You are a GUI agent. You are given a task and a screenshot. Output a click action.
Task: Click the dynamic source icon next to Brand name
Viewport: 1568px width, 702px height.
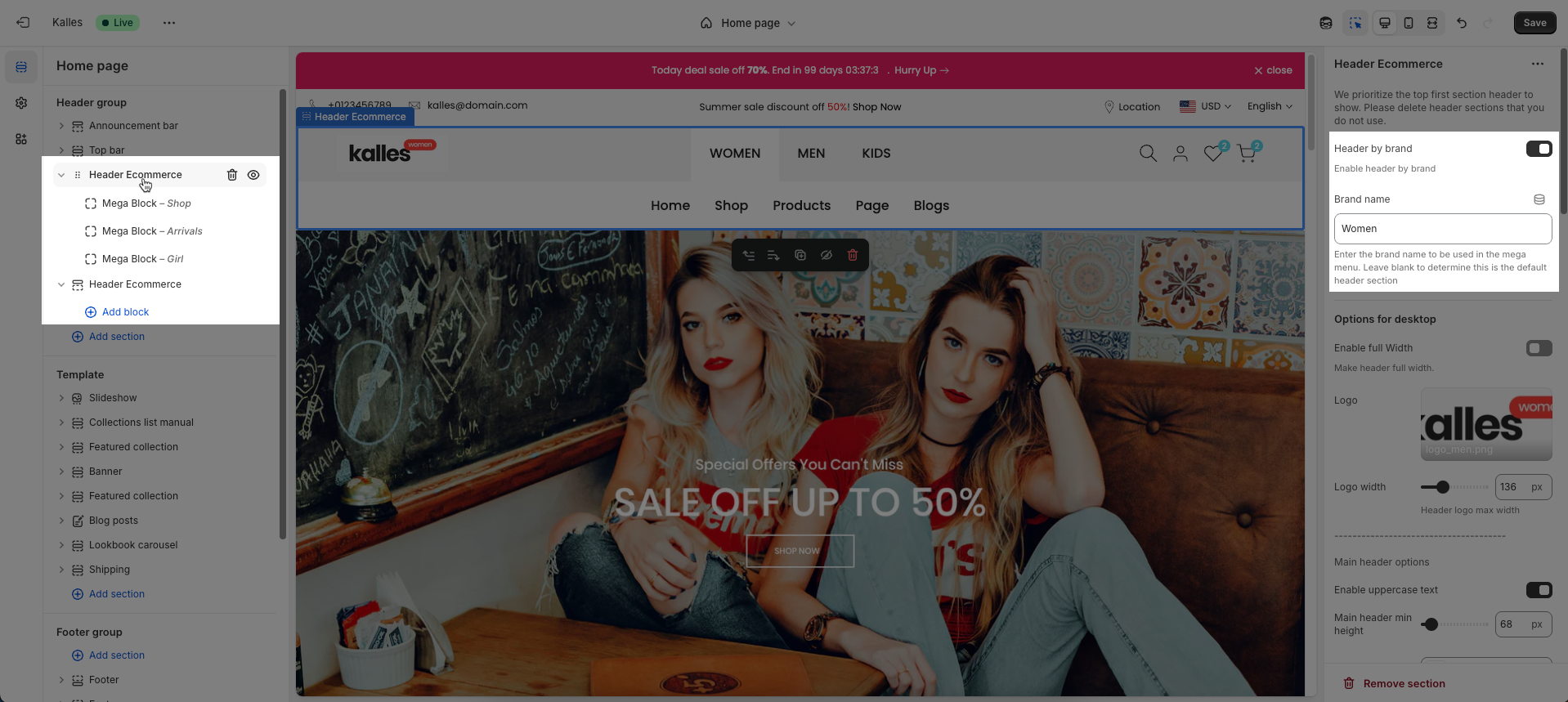point(1539,199)
